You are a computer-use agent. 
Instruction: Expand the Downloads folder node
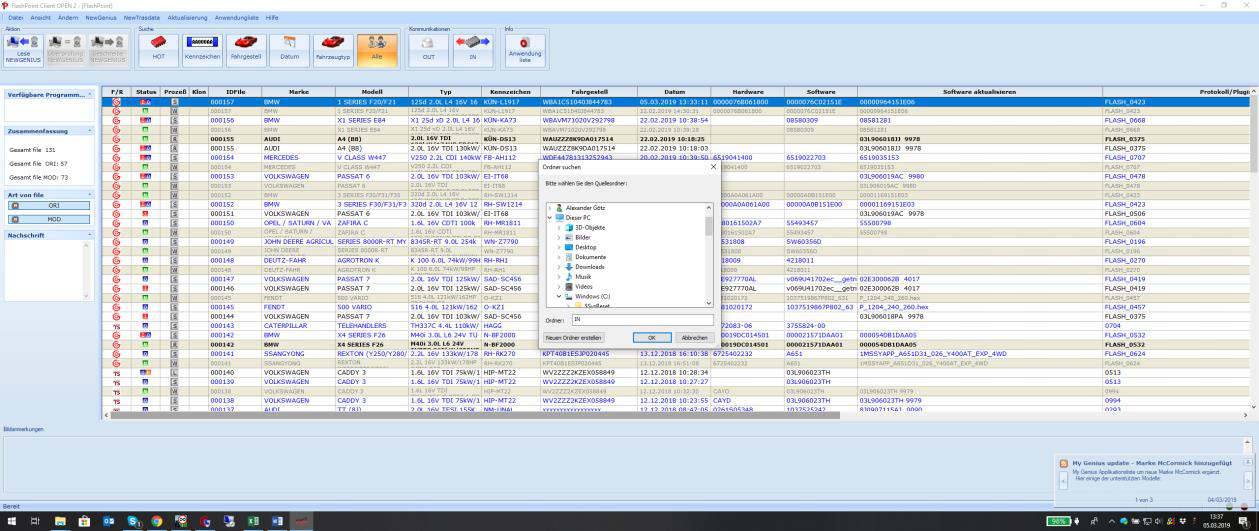click(559, 267)
